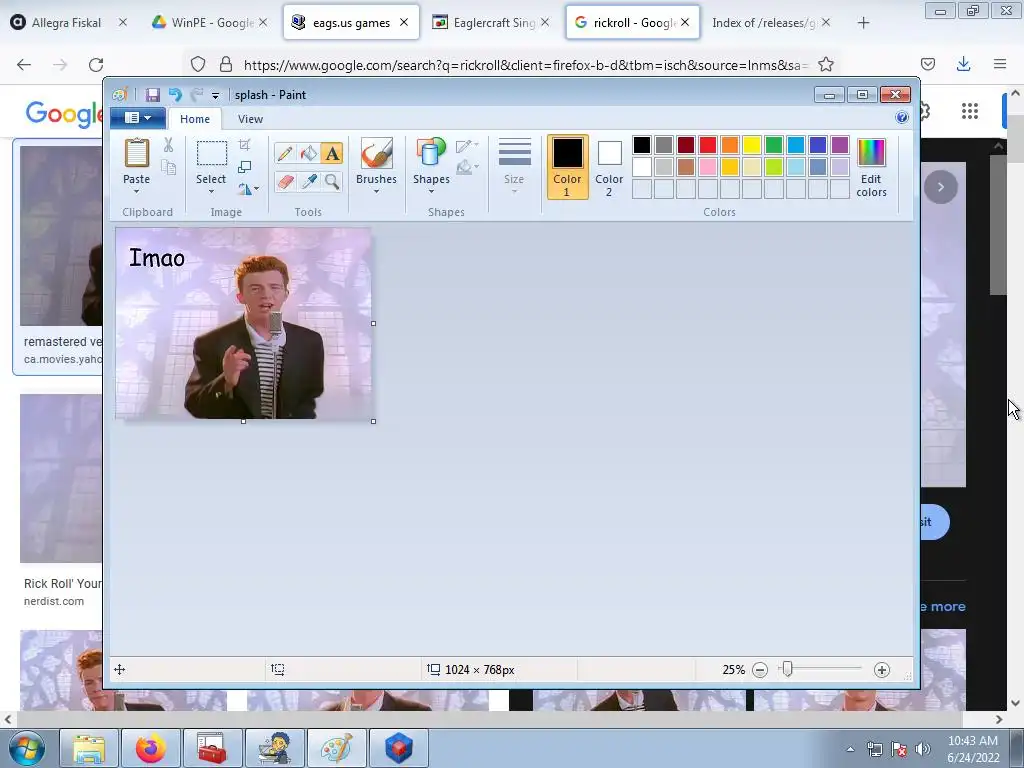Go back in Firefox
1024x768 pixels.
[24, 65]
